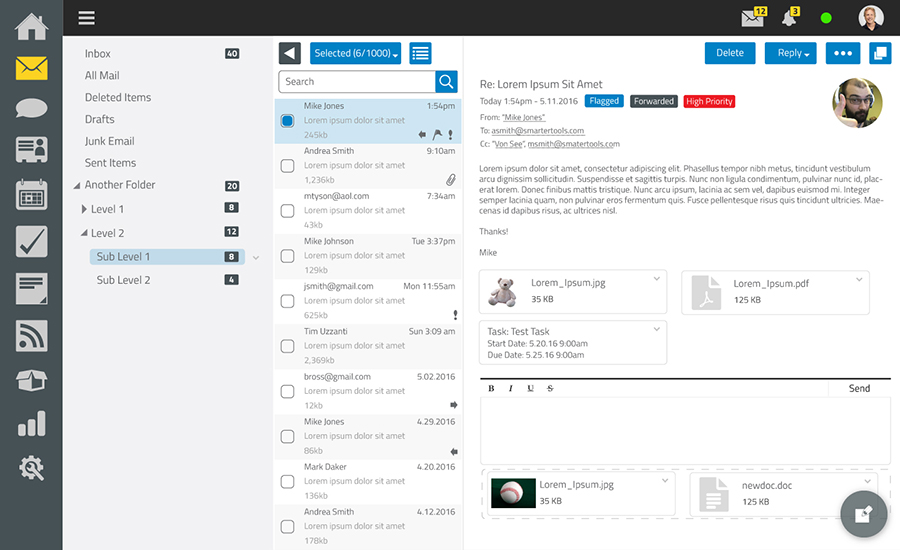Click the hamburger menu icon
This screenshot has height=550, width=900.
click(x=87, y=18)
